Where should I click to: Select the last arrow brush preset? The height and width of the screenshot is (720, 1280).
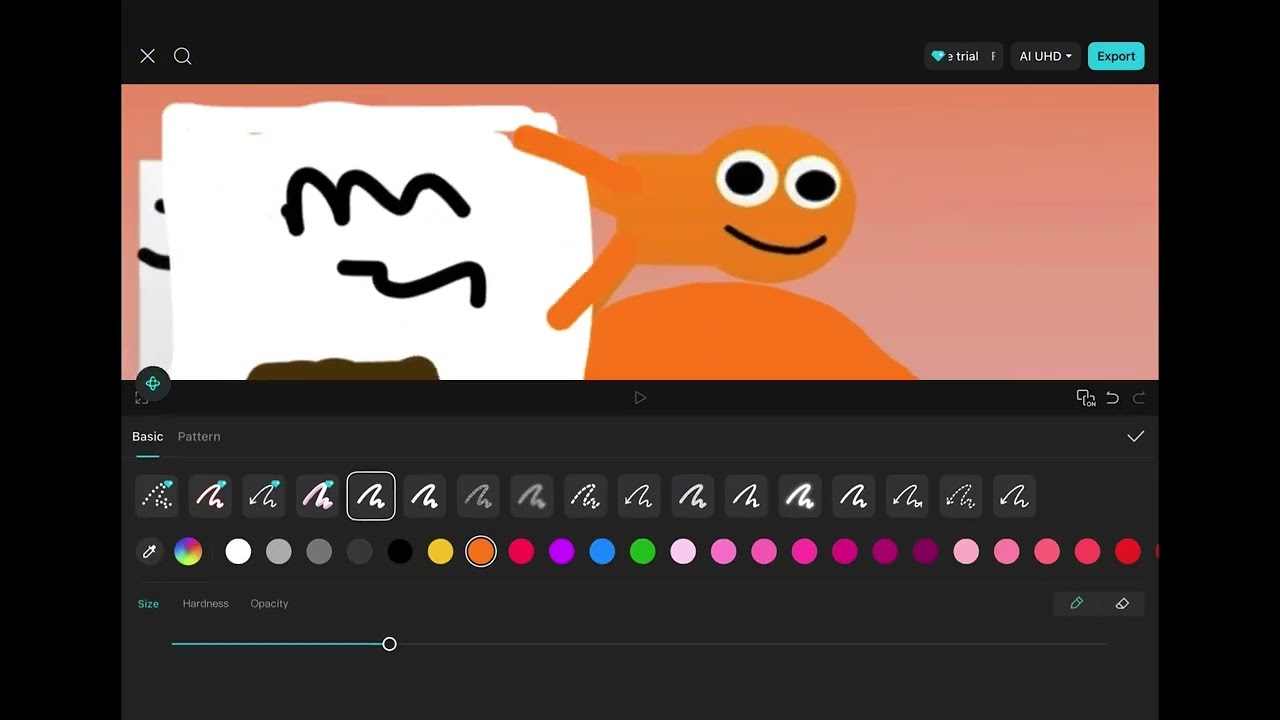[x=1014, y=496]
